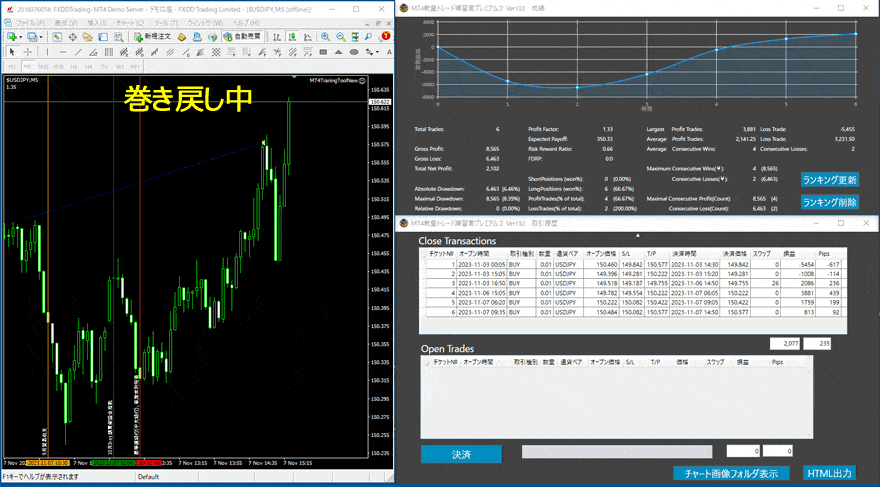Screen dimensions: 880x487
Task: Click the zoom in magnifier icon
Action: pyautogui.click(x=325, y=36)
